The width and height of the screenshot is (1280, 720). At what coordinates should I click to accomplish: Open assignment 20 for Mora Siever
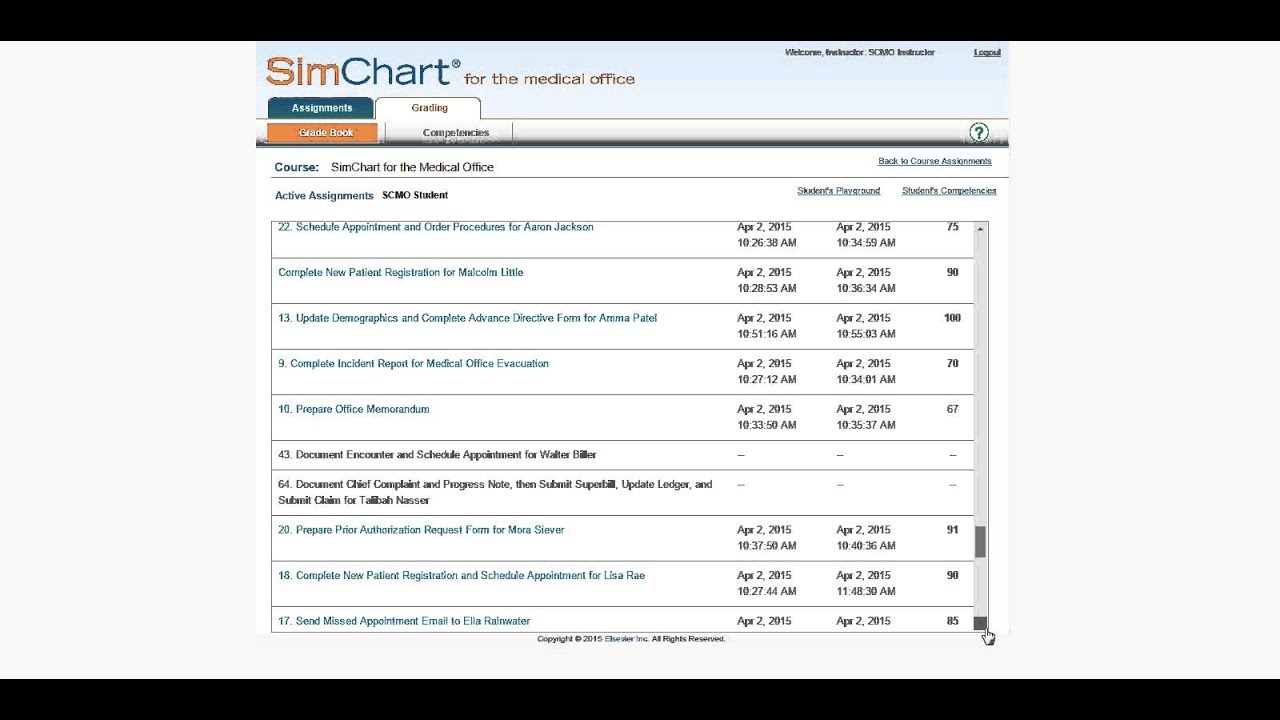tap(421, 530)
